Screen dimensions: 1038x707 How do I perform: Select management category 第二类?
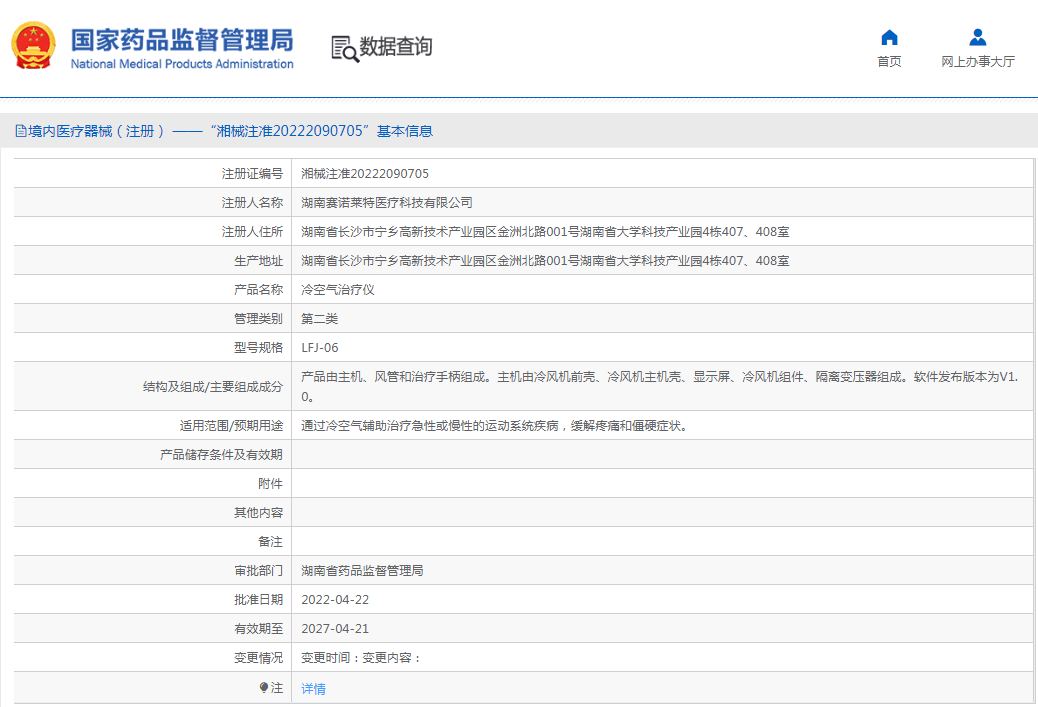pyautogui.click(x=320, y=319)
